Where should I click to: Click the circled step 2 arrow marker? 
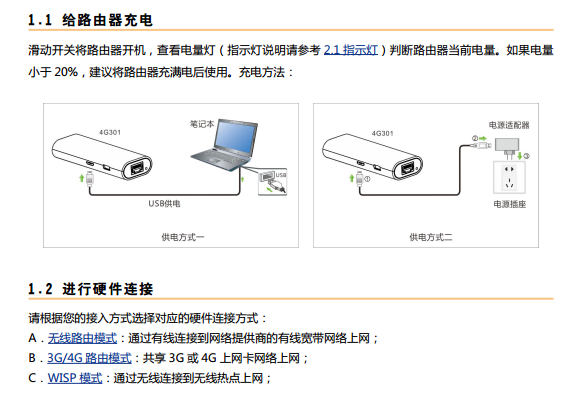click(x=480, y=138)
